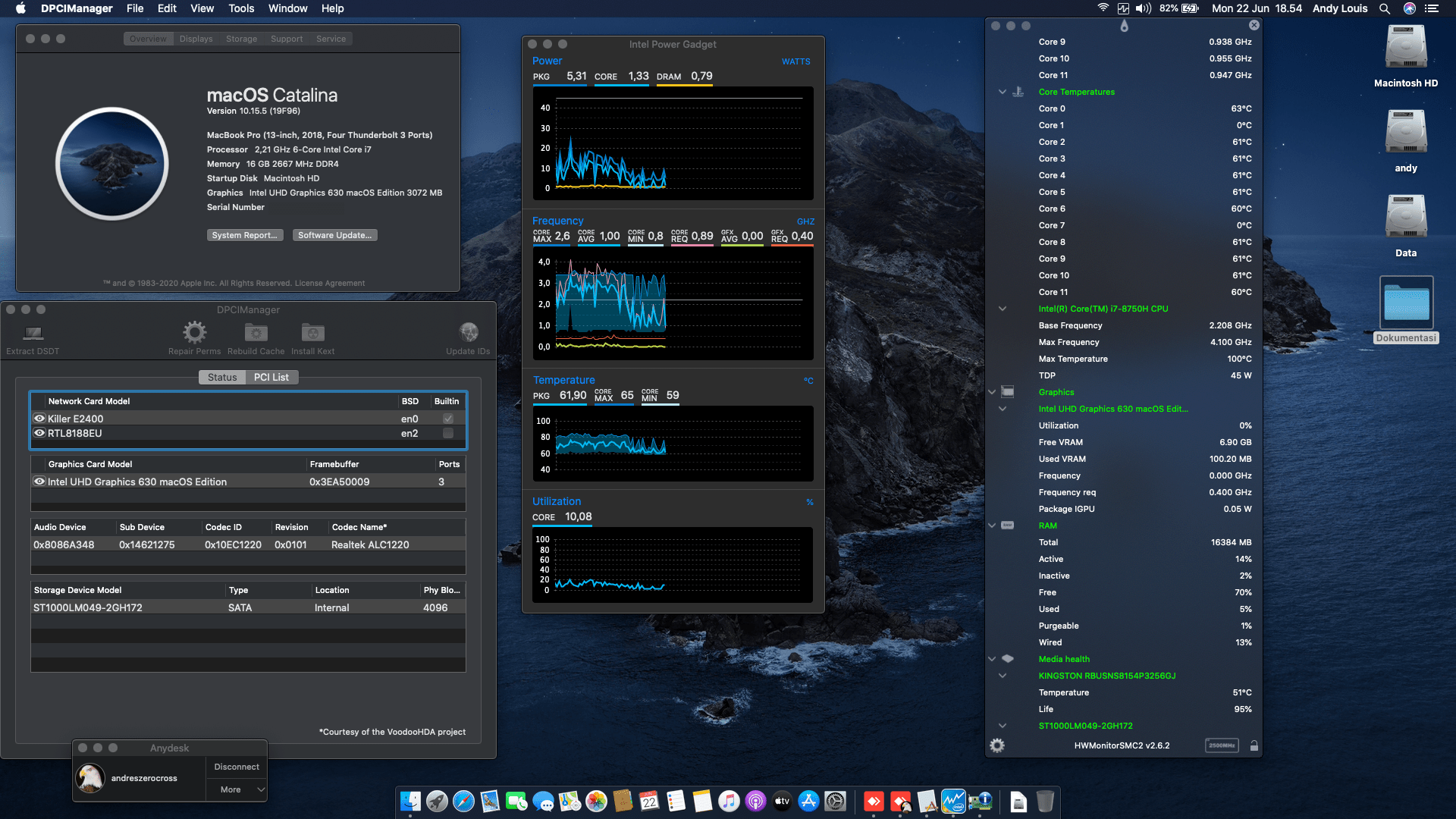Open App Store from the Dock

(x=808, y=801)
